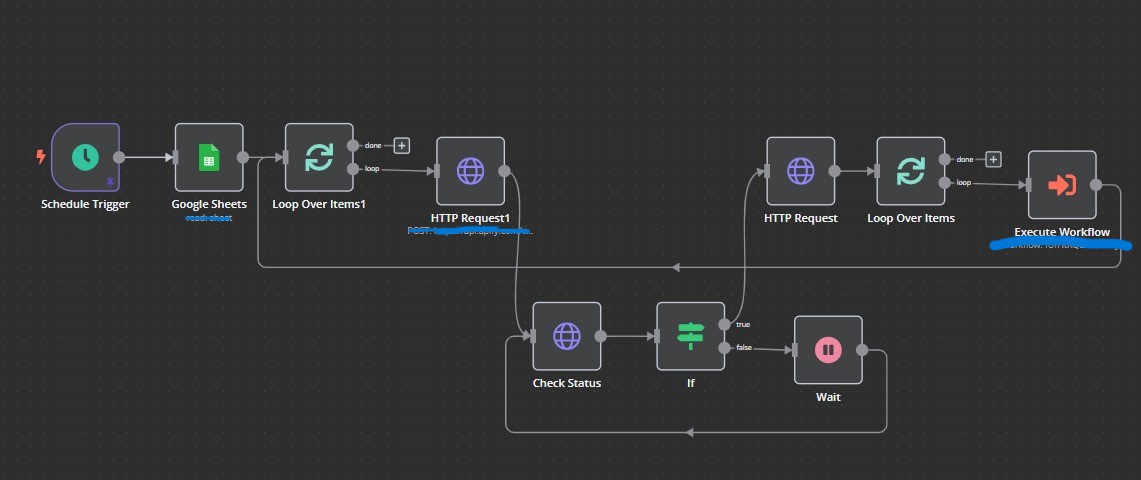This screenshot has height=480, width=1141.
Task: Open the If branching node
Action: coord(691,336)
